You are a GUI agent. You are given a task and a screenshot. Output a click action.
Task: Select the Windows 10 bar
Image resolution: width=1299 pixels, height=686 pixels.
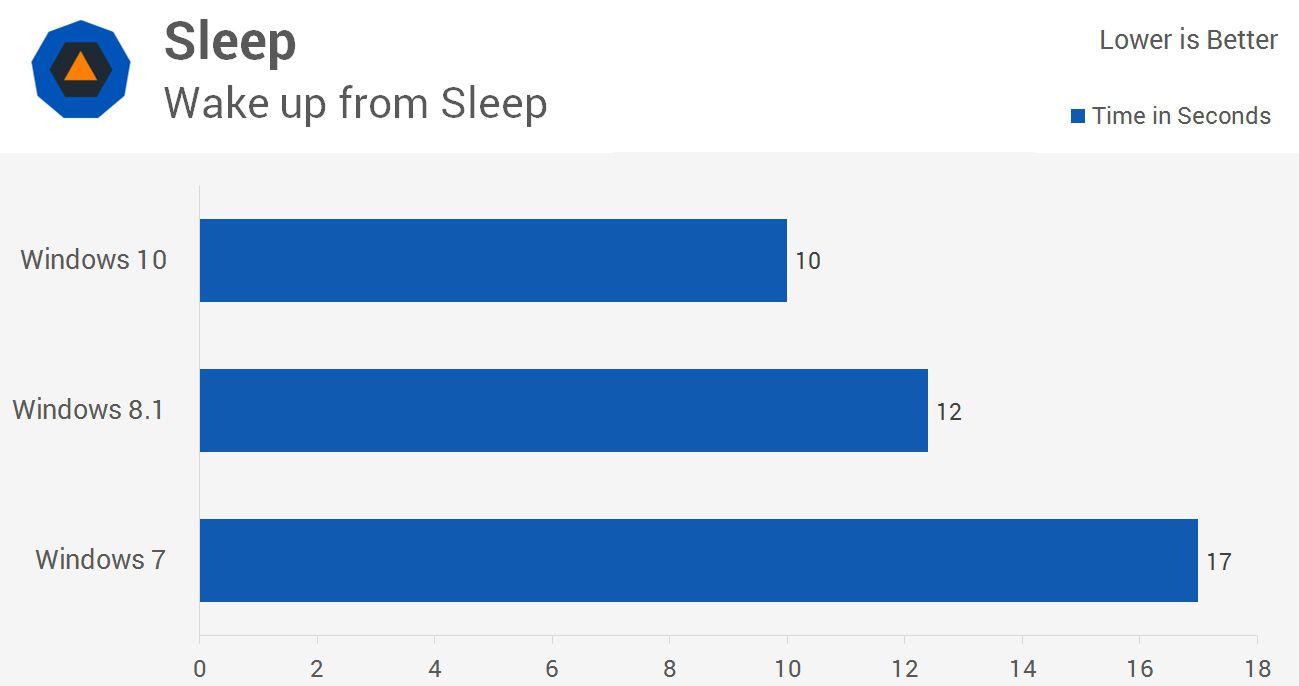tap(493, 260)
